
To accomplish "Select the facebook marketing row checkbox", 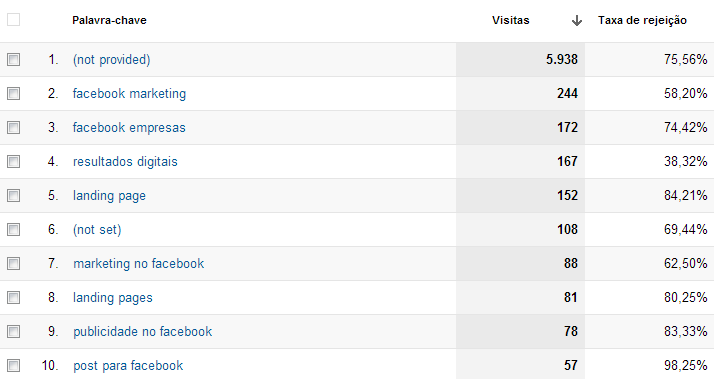I will coord(14,93).
